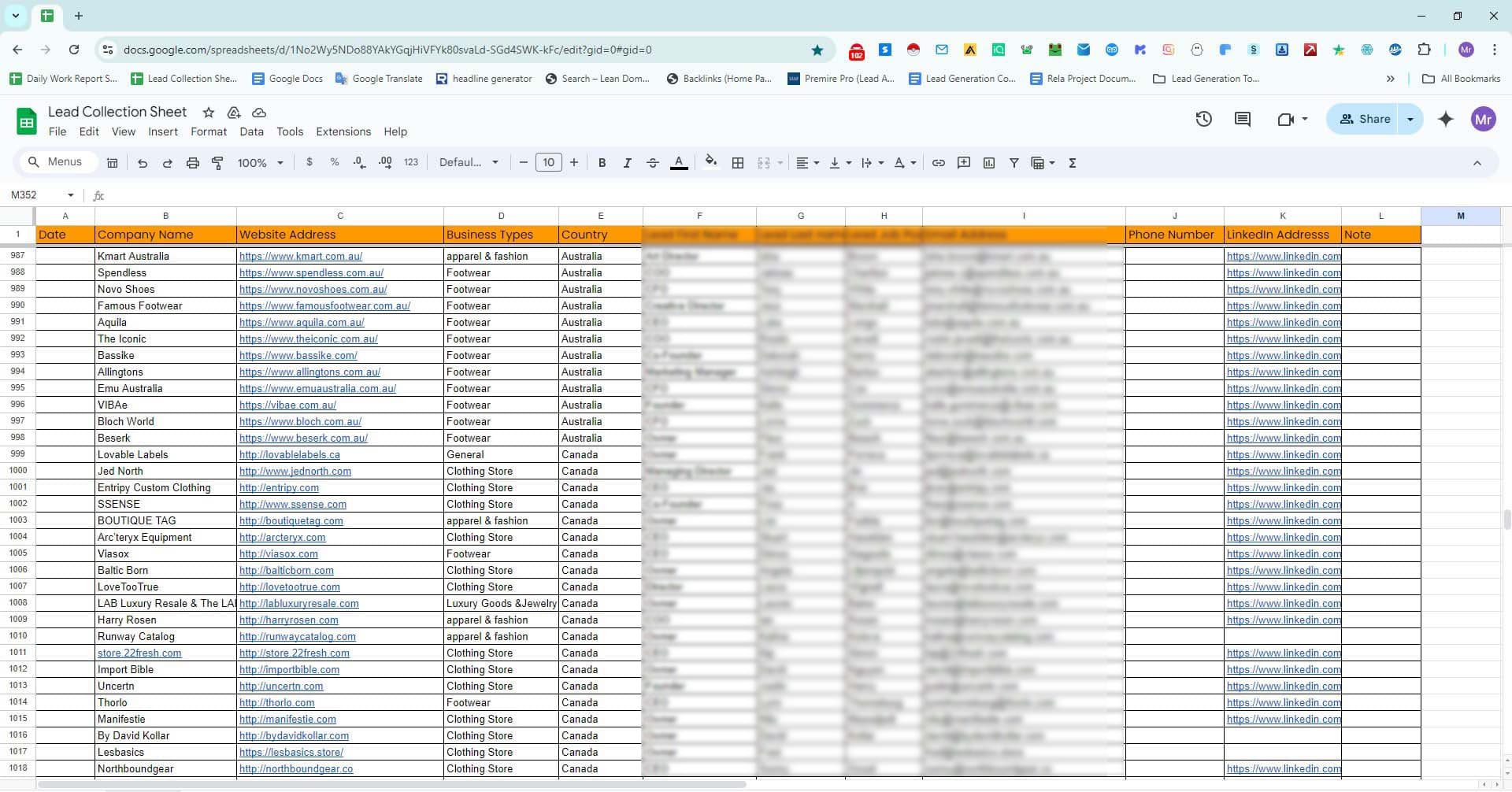
Task: Decrease the font size
Action: tap(524, 163)
